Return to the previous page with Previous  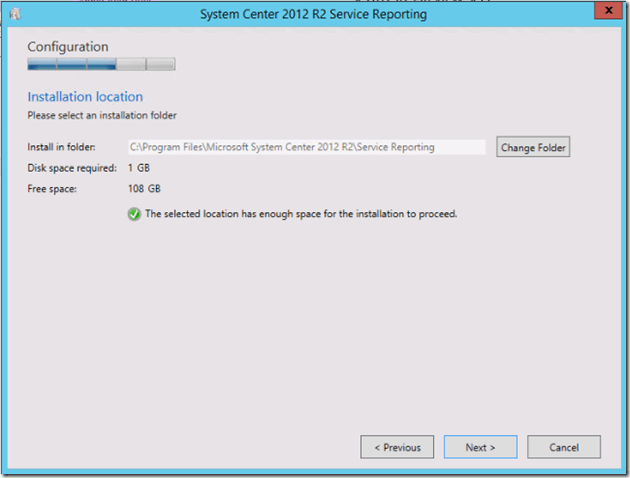(397, 447)
